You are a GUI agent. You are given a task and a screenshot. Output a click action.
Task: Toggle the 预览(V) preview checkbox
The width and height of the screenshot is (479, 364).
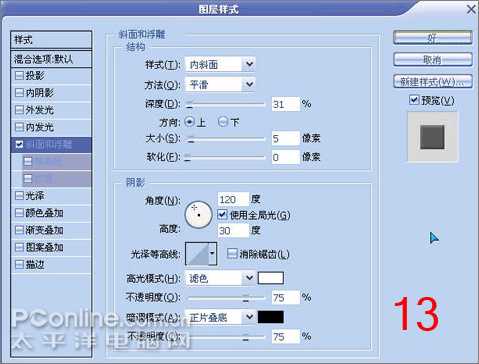[414, 100]
